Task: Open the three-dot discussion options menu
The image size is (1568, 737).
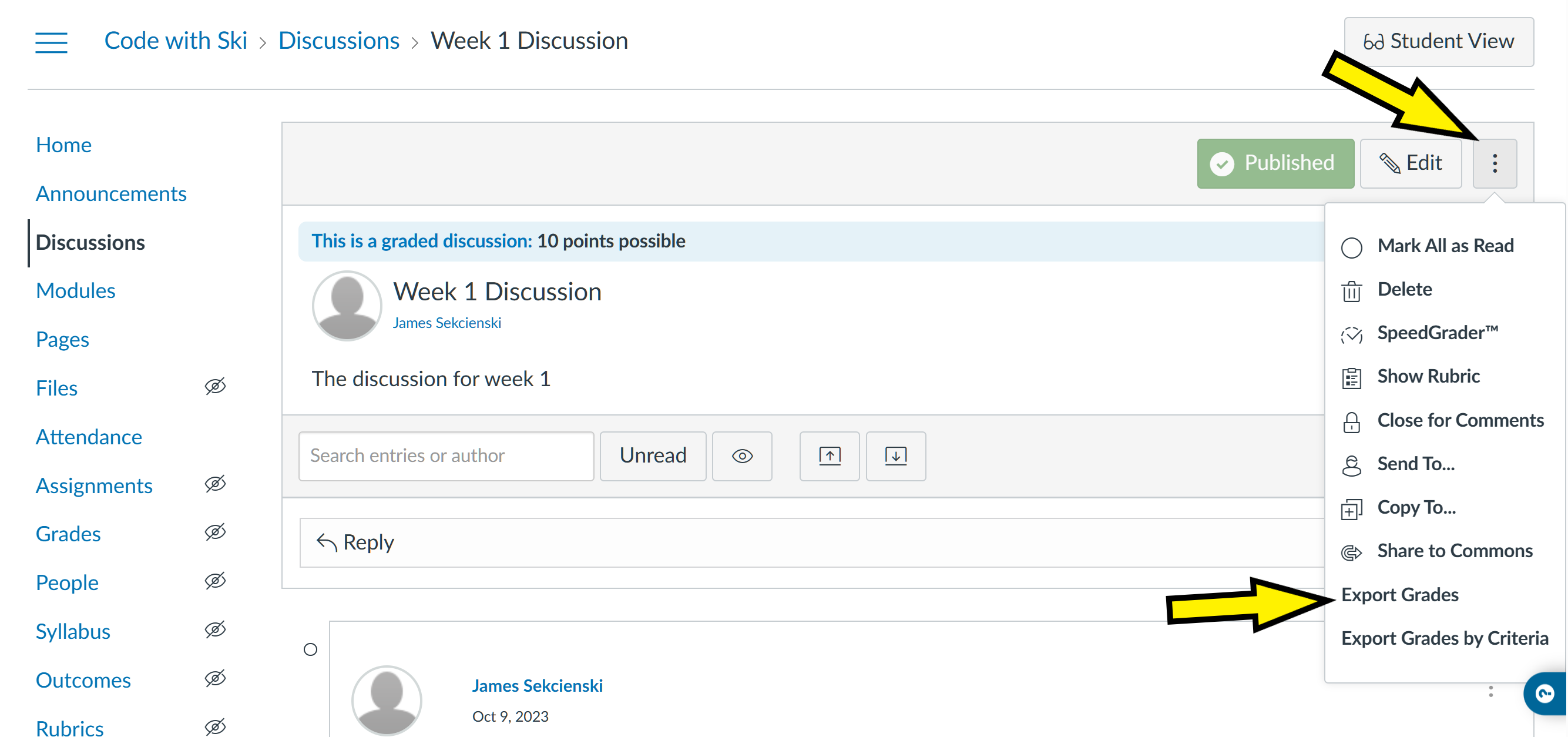Action: (x=1496, y=163)
